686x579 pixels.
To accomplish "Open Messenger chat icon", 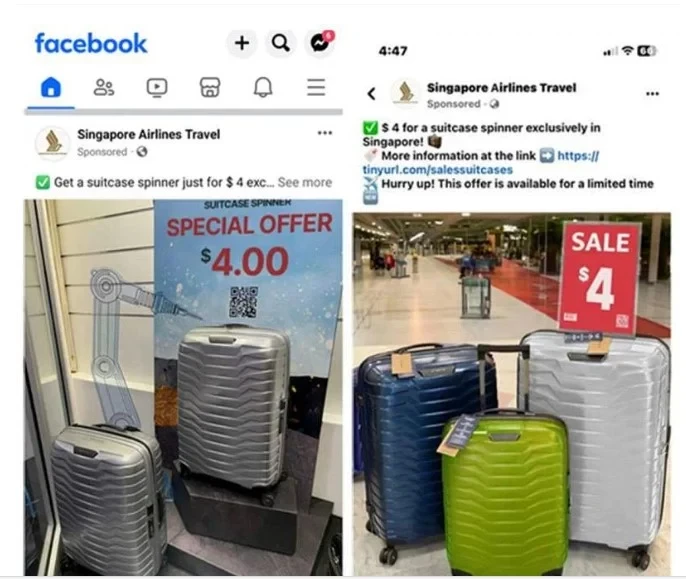I will click(320, 43).
